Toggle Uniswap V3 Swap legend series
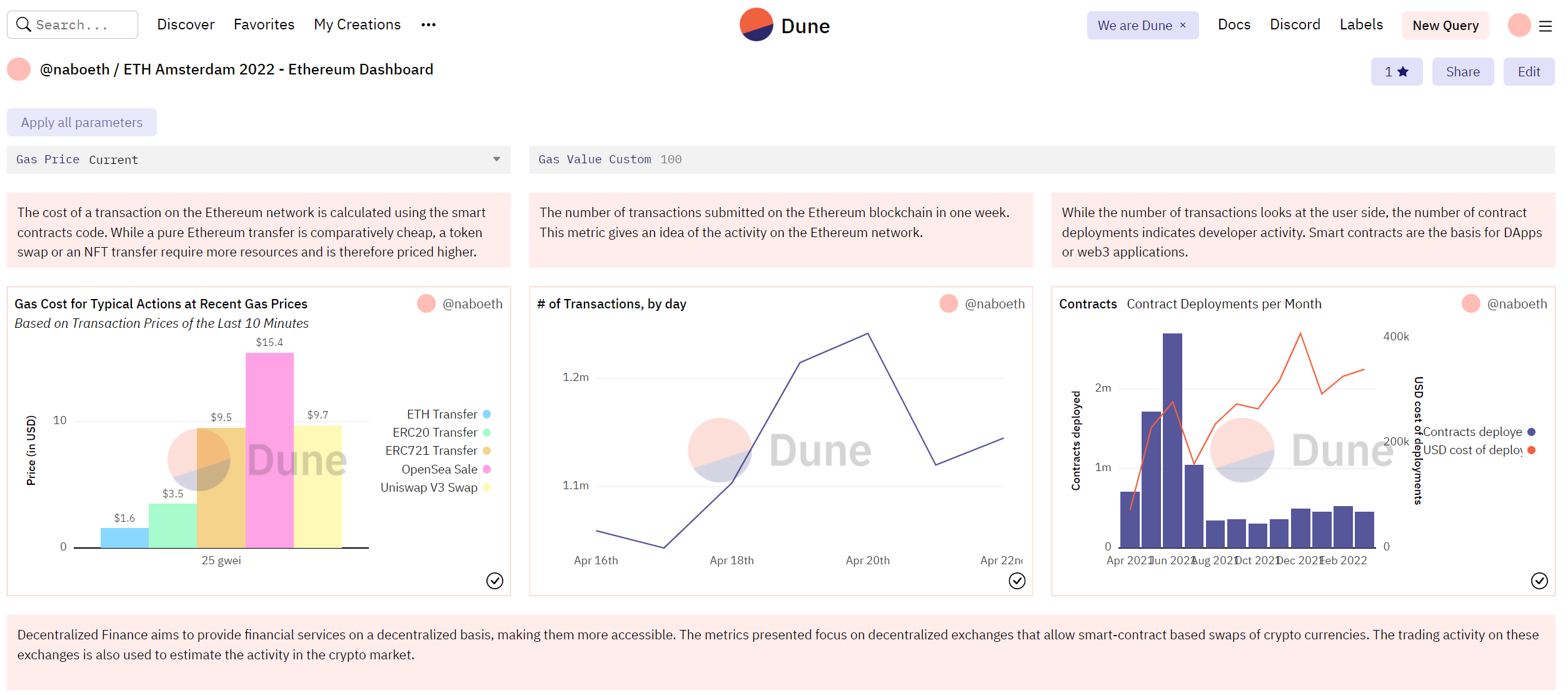Viewport: 1568px width, 695px height. (435, 487)
